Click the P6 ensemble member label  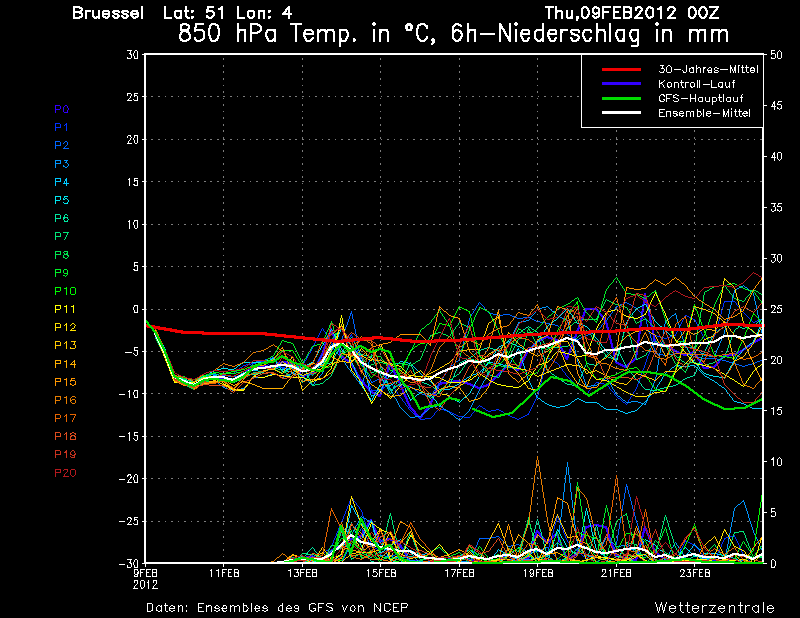(62, 218)
